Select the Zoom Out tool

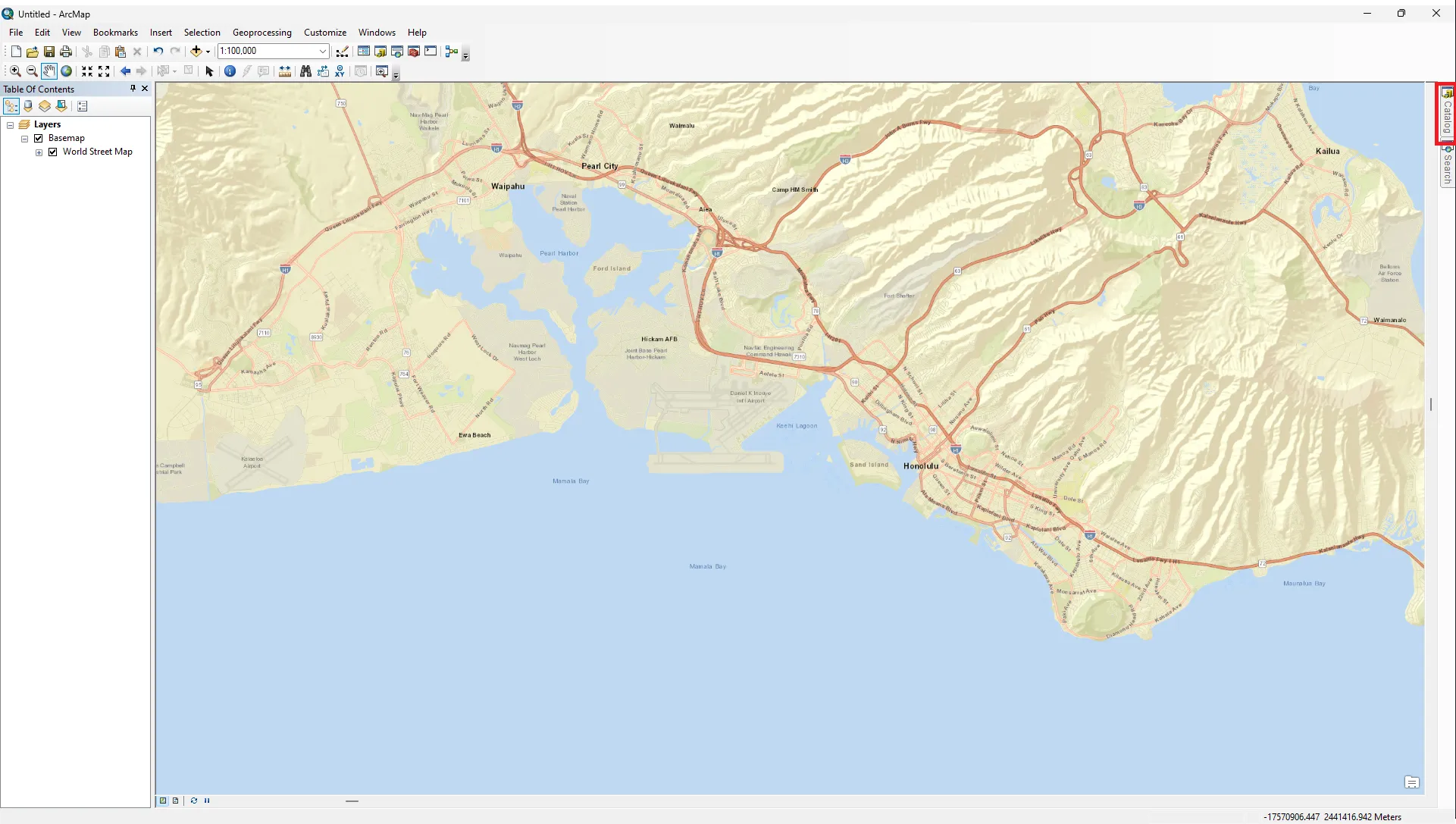coord(32,71)
